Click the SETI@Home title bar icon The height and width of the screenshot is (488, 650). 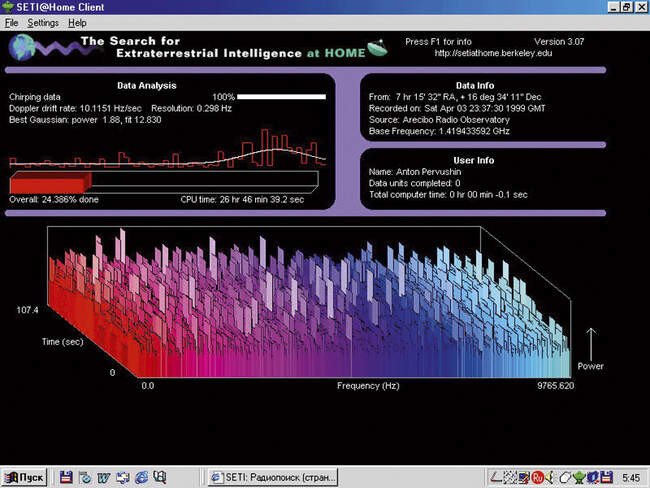pos(7,7)
